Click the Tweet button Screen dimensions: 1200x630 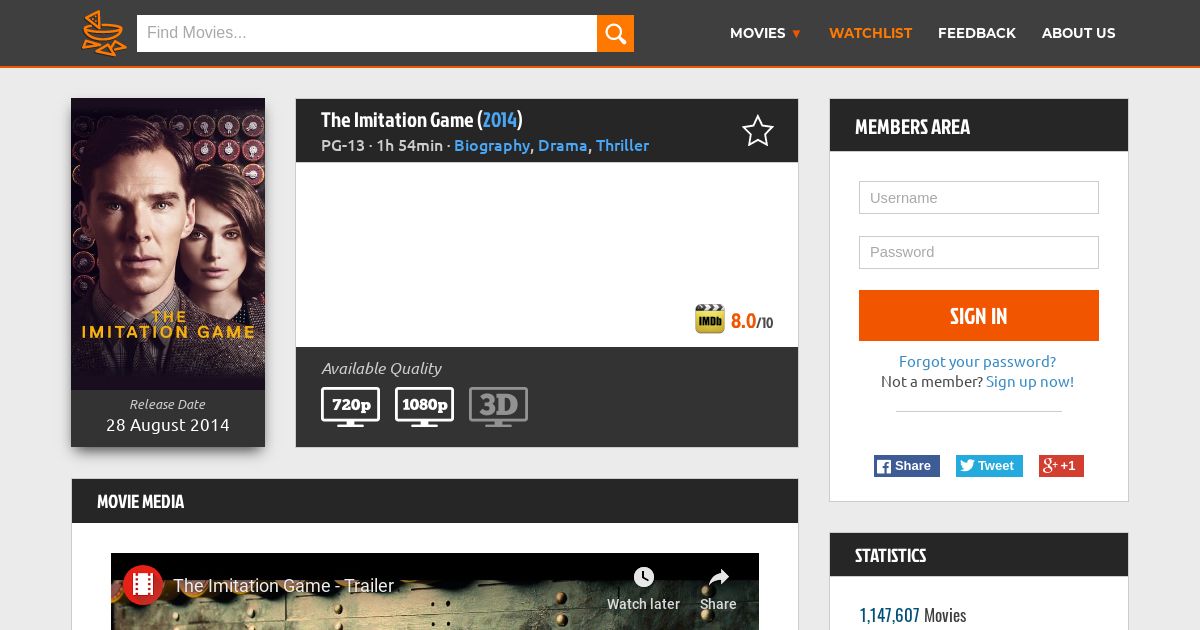pos(989,466)
